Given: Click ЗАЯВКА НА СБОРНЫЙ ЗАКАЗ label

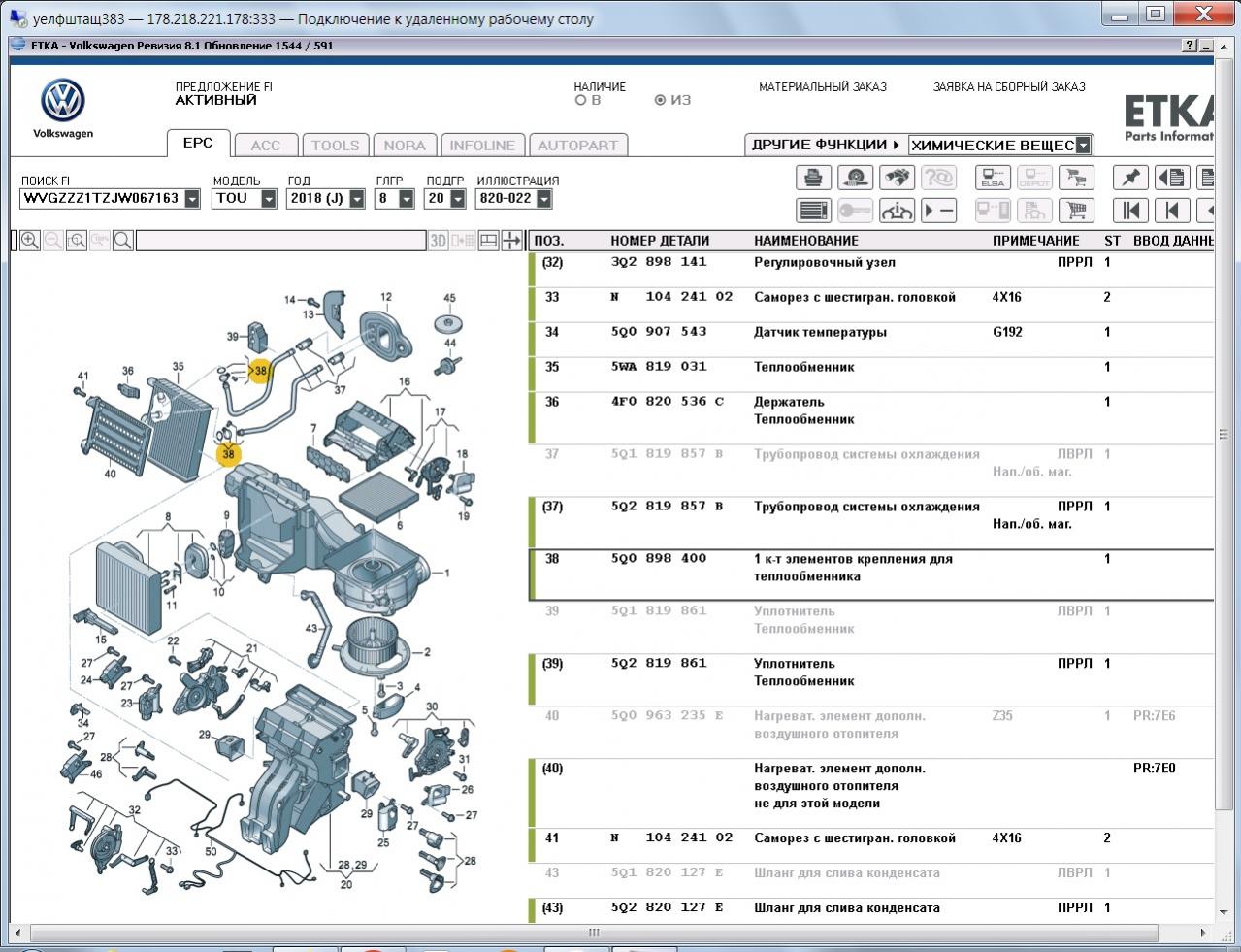Looking at the screenshot, I should tap(1009, 87).
